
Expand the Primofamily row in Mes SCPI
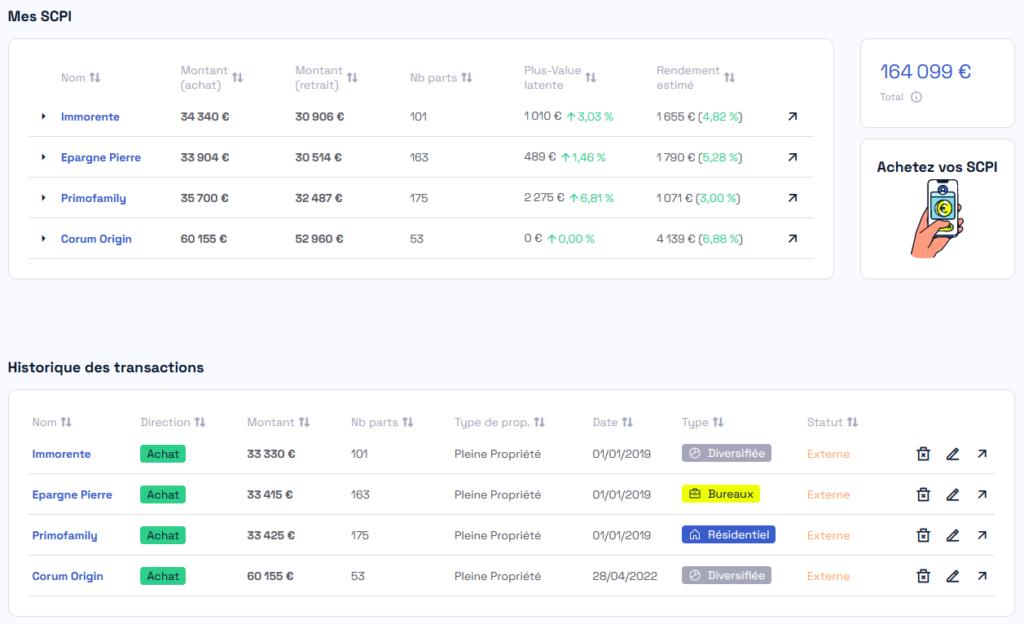click(43, 198)
